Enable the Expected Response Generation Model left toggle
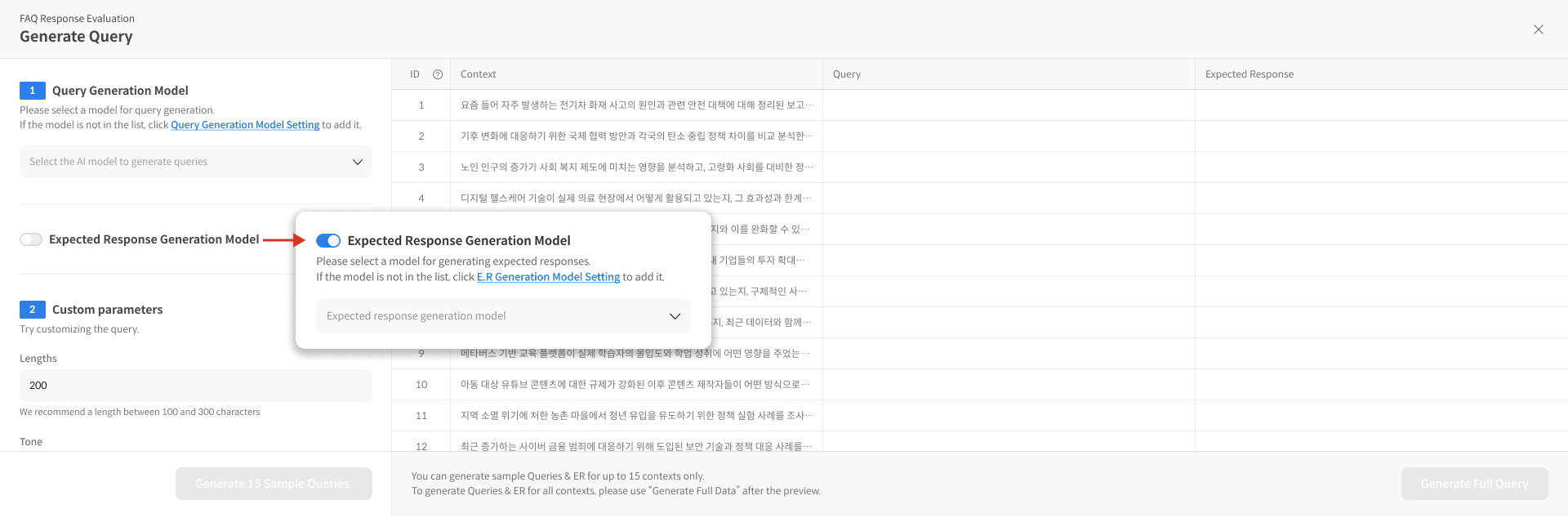Image resolution: width=1568 pixels, height=518 pixels. click(31, 239)
